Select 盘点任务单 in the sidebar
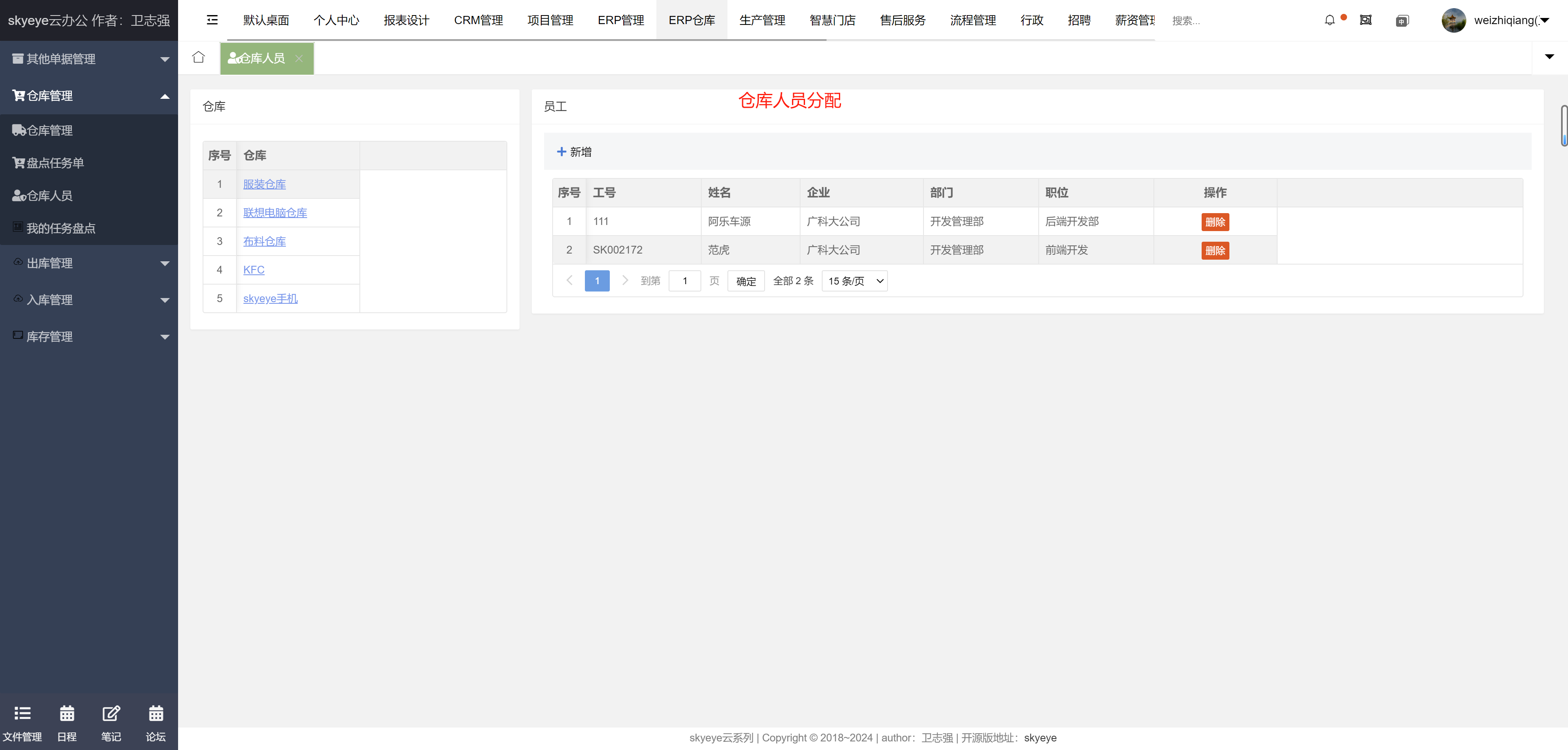The image size is (1568, 750). tap(55, 163)
